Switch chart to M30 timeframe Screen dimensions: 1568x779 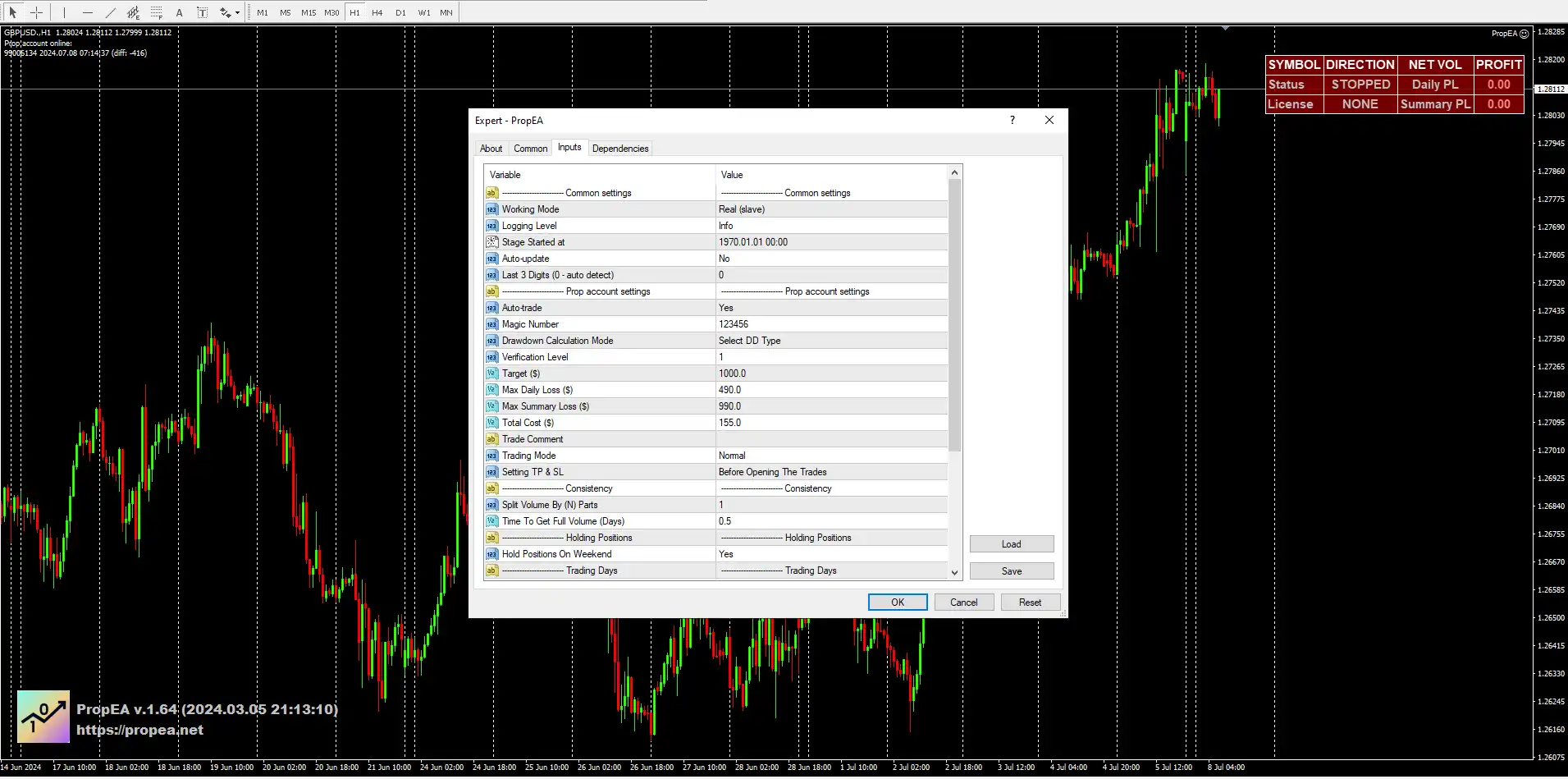coord(331,12)
